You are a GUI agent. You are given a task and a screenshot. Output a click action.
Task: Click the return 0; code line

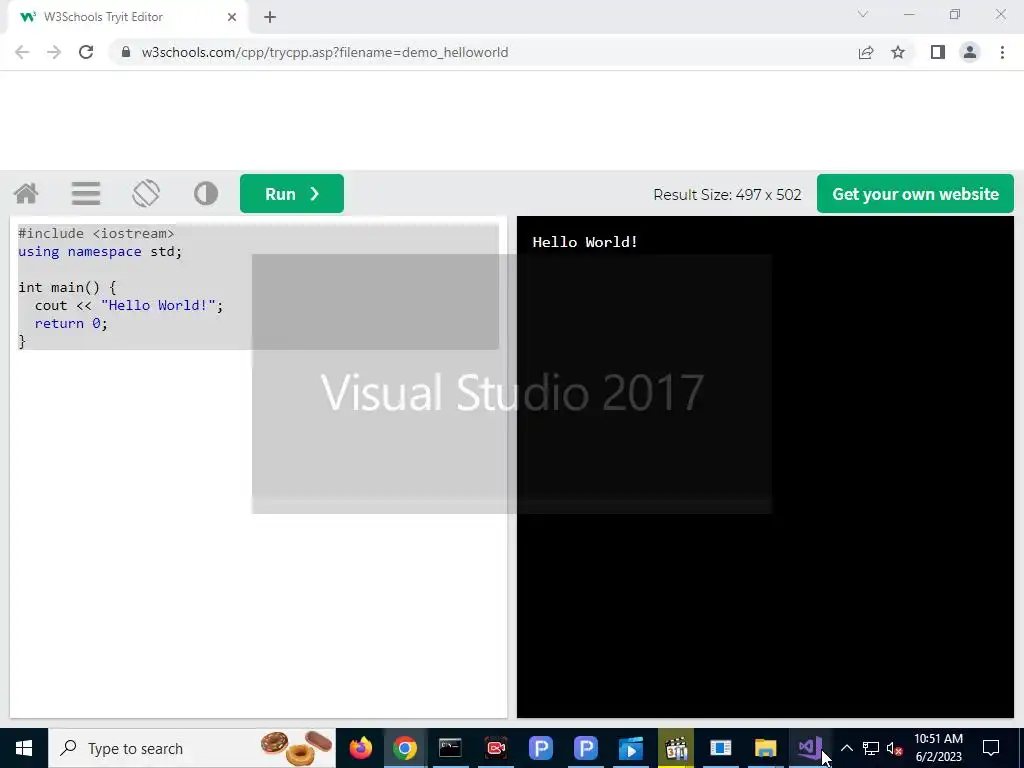coord(71,324)
